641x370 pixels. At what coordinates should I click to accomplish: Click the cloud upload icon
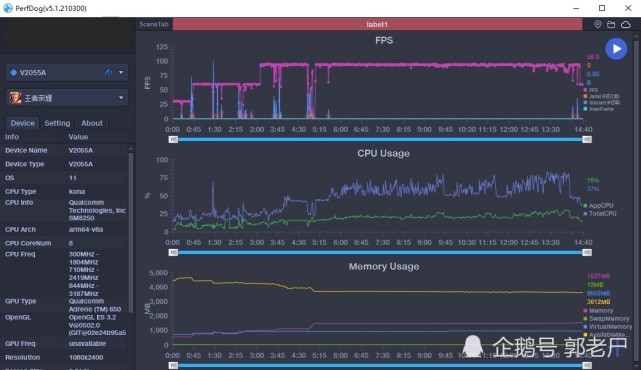[x=626, y=25]
